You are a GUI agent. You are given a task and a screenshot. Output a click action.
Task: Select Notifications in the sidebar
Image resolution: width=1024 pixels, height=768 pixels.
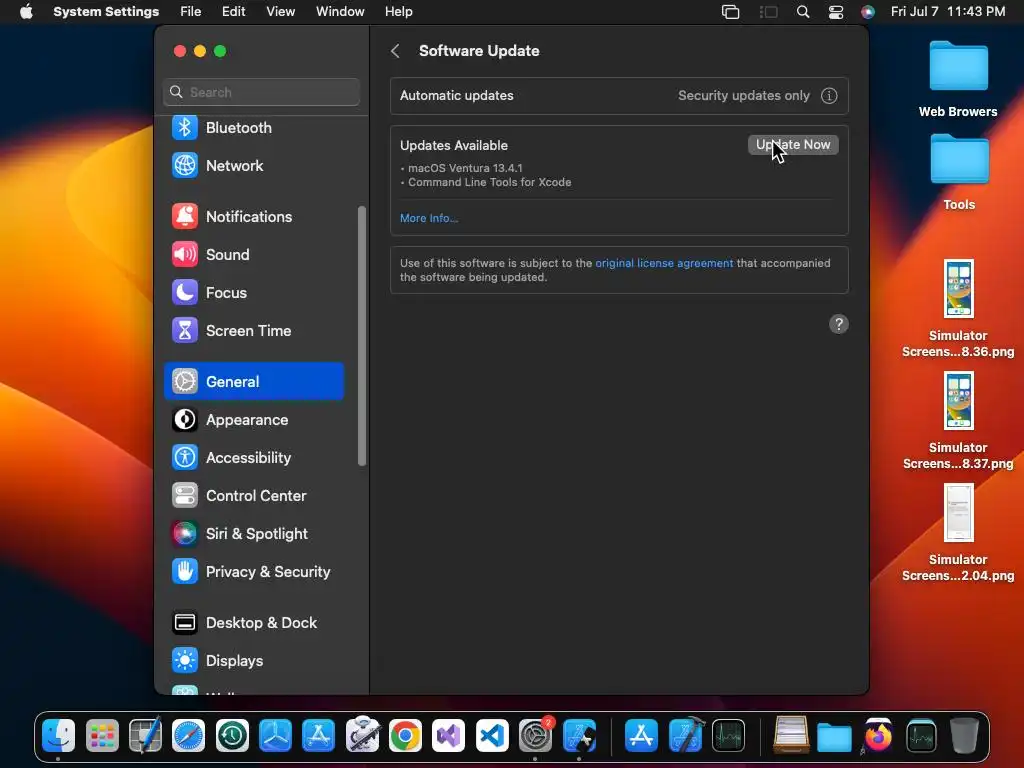(253, 217)
